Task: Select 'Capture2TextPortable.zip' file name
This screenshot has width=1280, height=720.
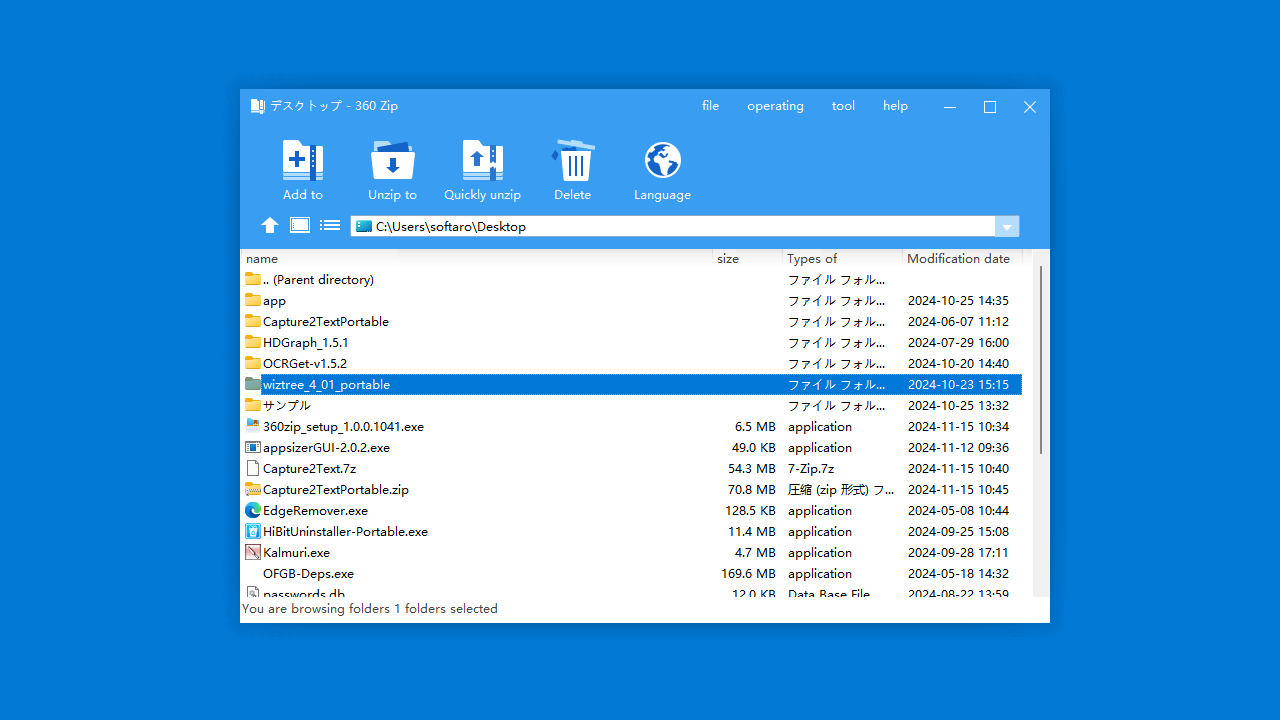Action: 336,490
